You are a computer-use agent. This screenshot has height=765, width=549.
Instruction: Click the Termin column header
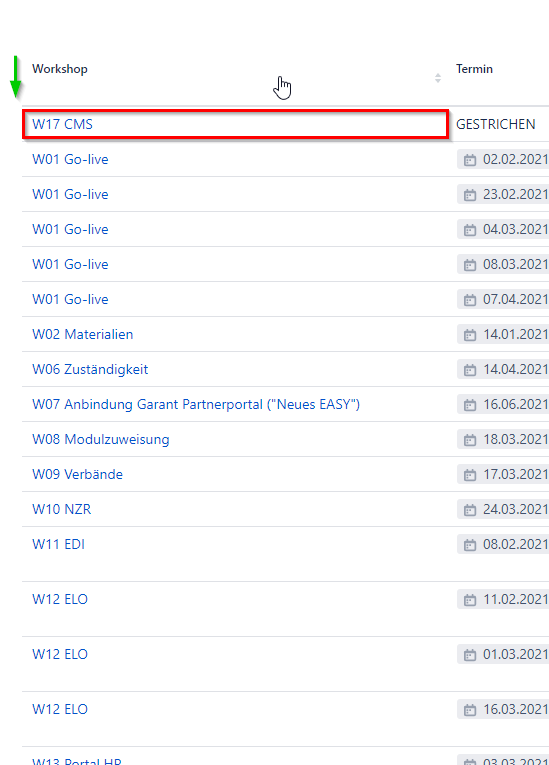(474, 69)
